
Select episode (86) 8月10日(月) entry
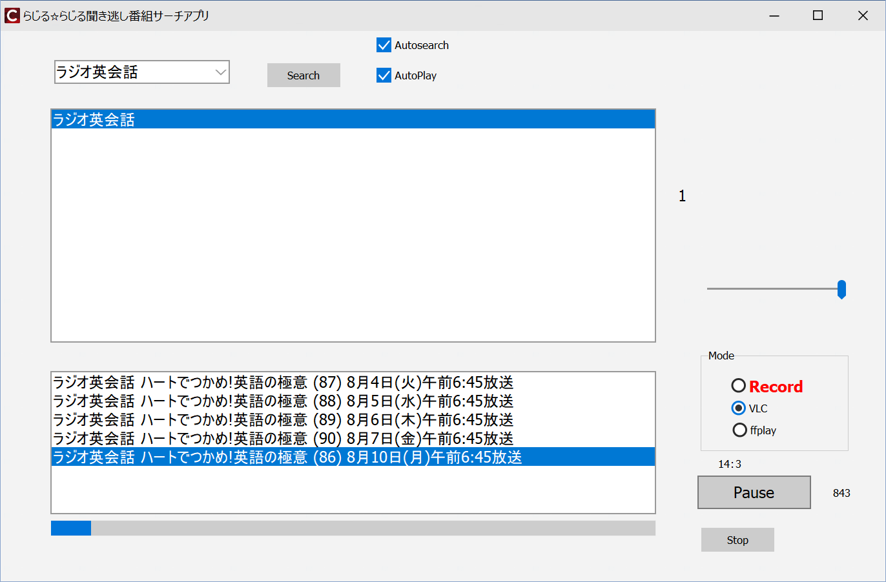tap(353, 457)
